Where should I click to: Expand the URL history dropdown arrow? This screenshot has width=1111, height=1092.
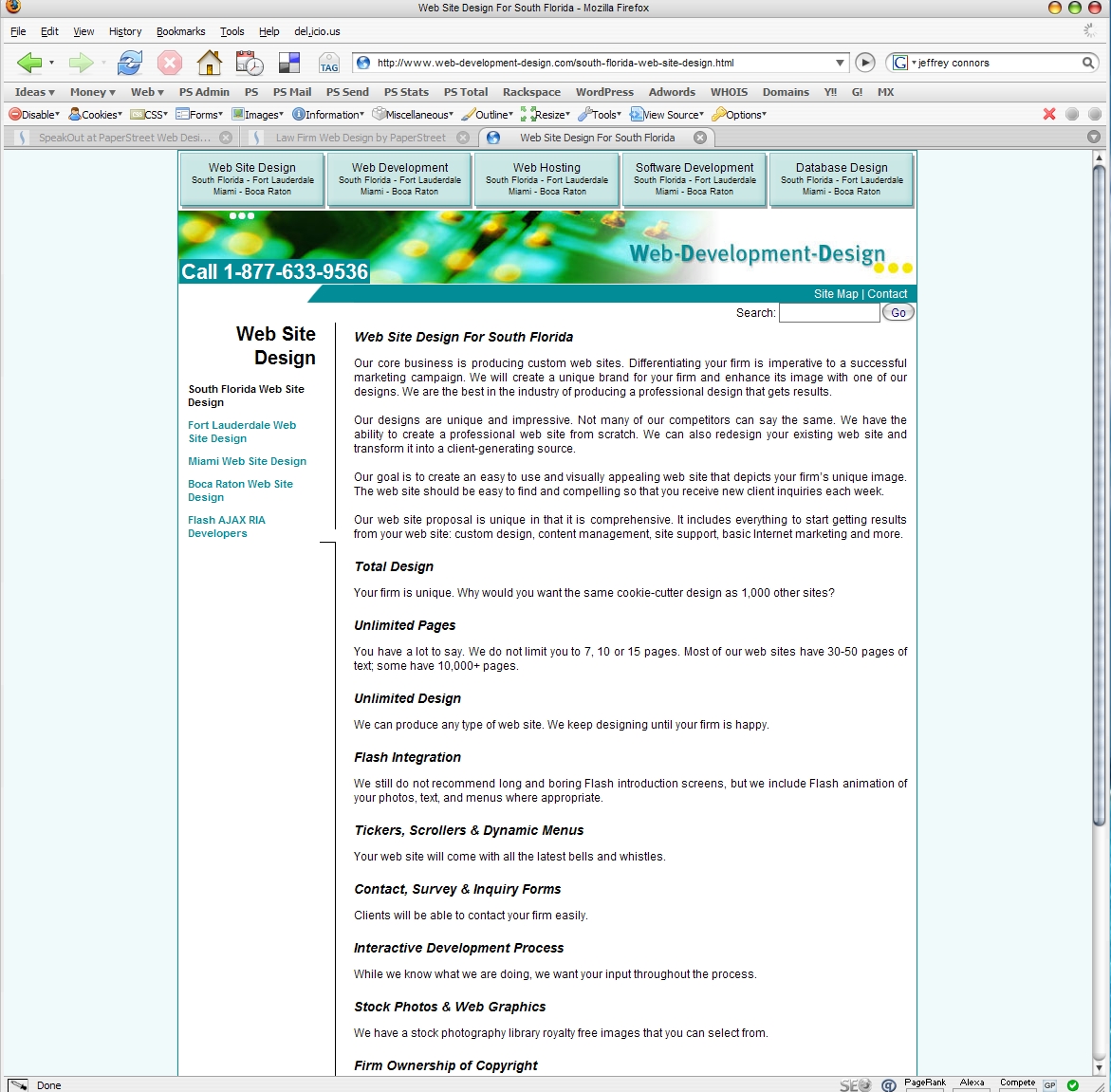coord(840,63)
